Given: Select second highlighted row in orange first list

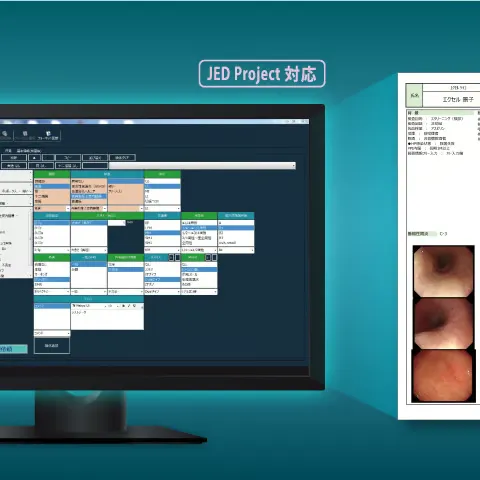Looking at the screenshot, I should [x=52, y=186].
